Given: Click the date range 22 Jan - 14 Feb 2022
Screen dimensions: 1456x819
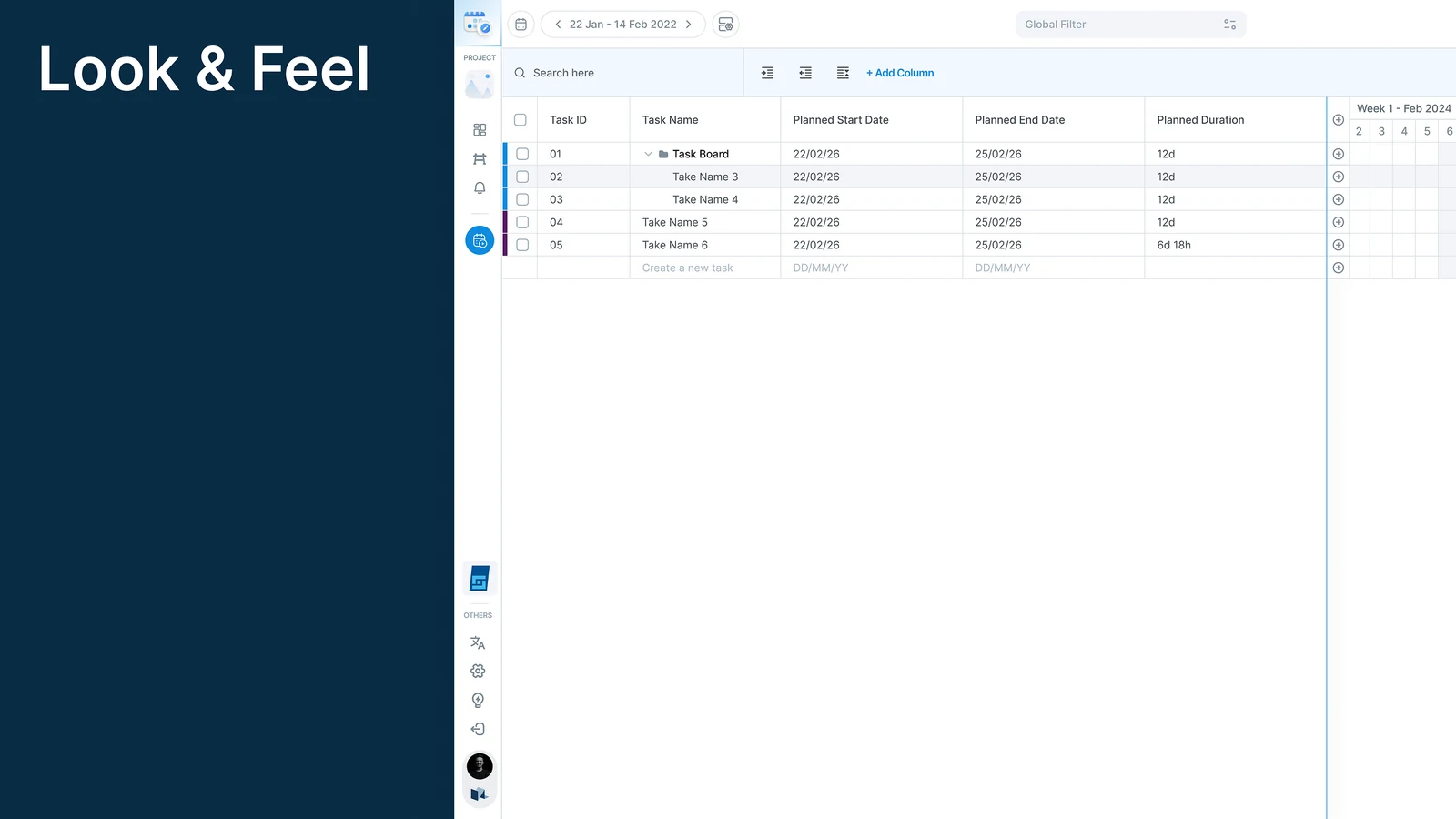Looking at the screenshot, I should pyautogui.click(x=623, y=25).
